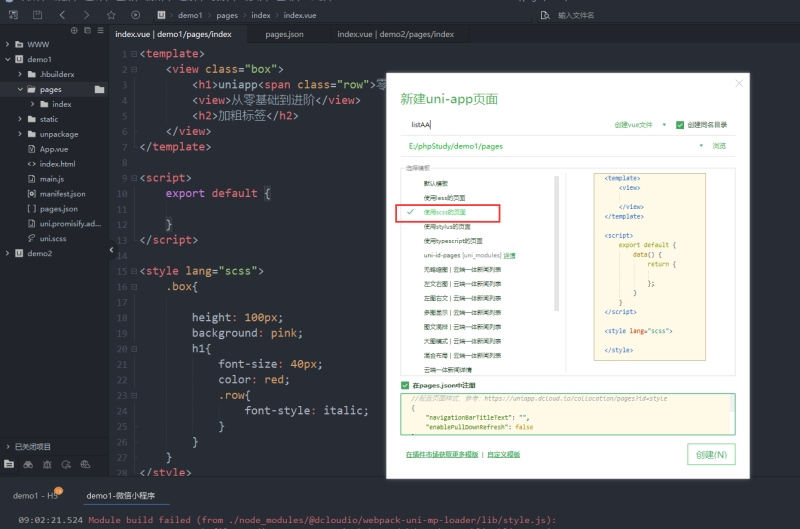Click the collapse all icon in project panel

coord(87,31)
